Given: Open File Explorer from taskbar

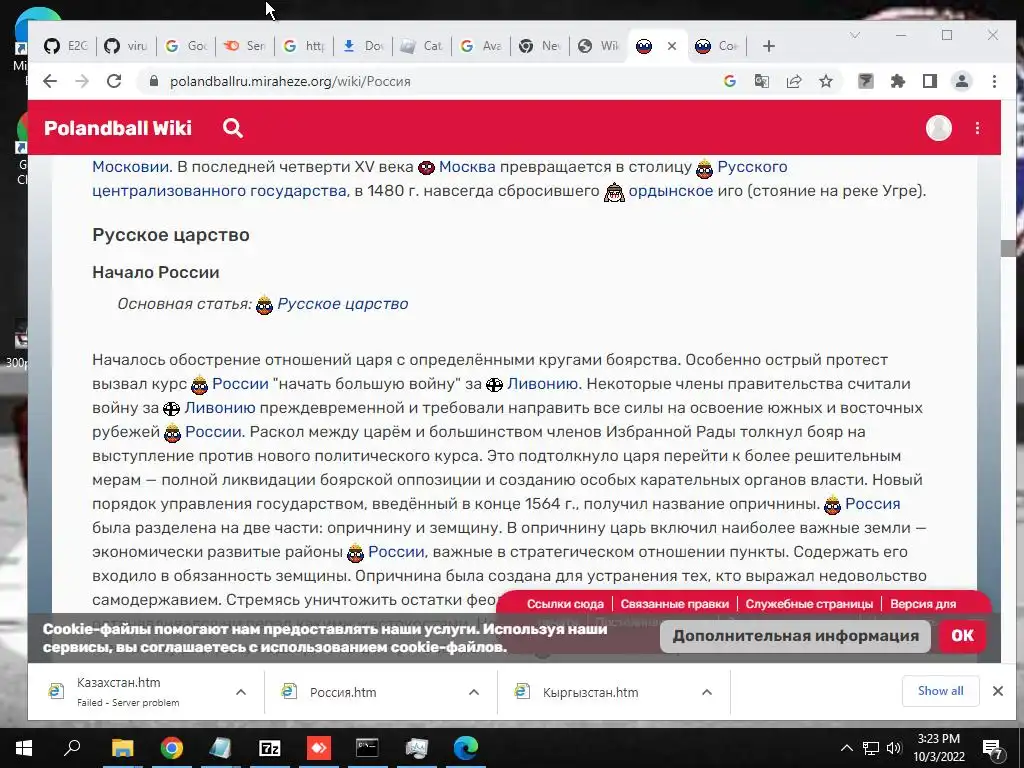Looking at the screenshot, I should pyautogui.click(x=122, y=748).
